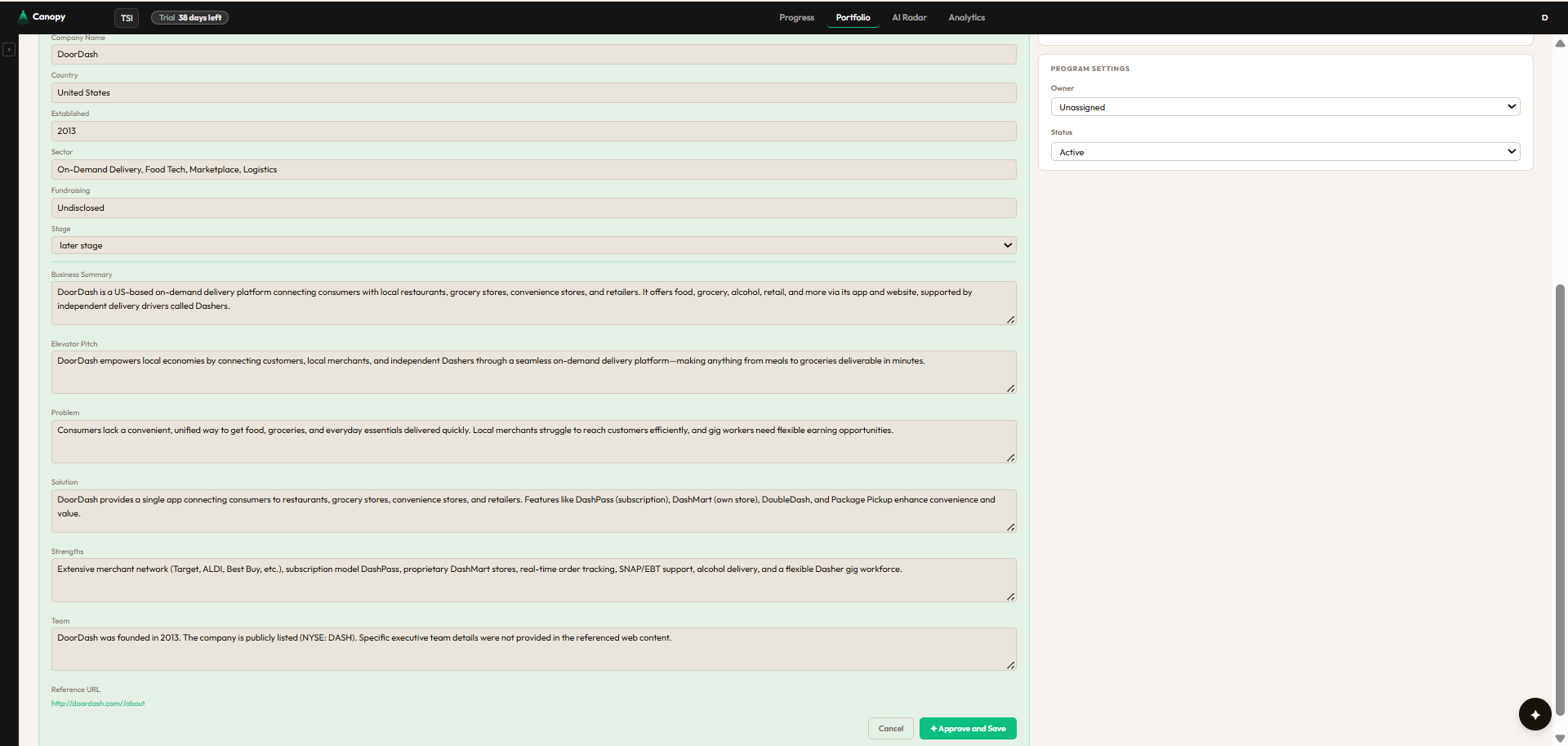Click the TSI workspace badge
The image size is (1568, 746).
click(x=127, y=18)
